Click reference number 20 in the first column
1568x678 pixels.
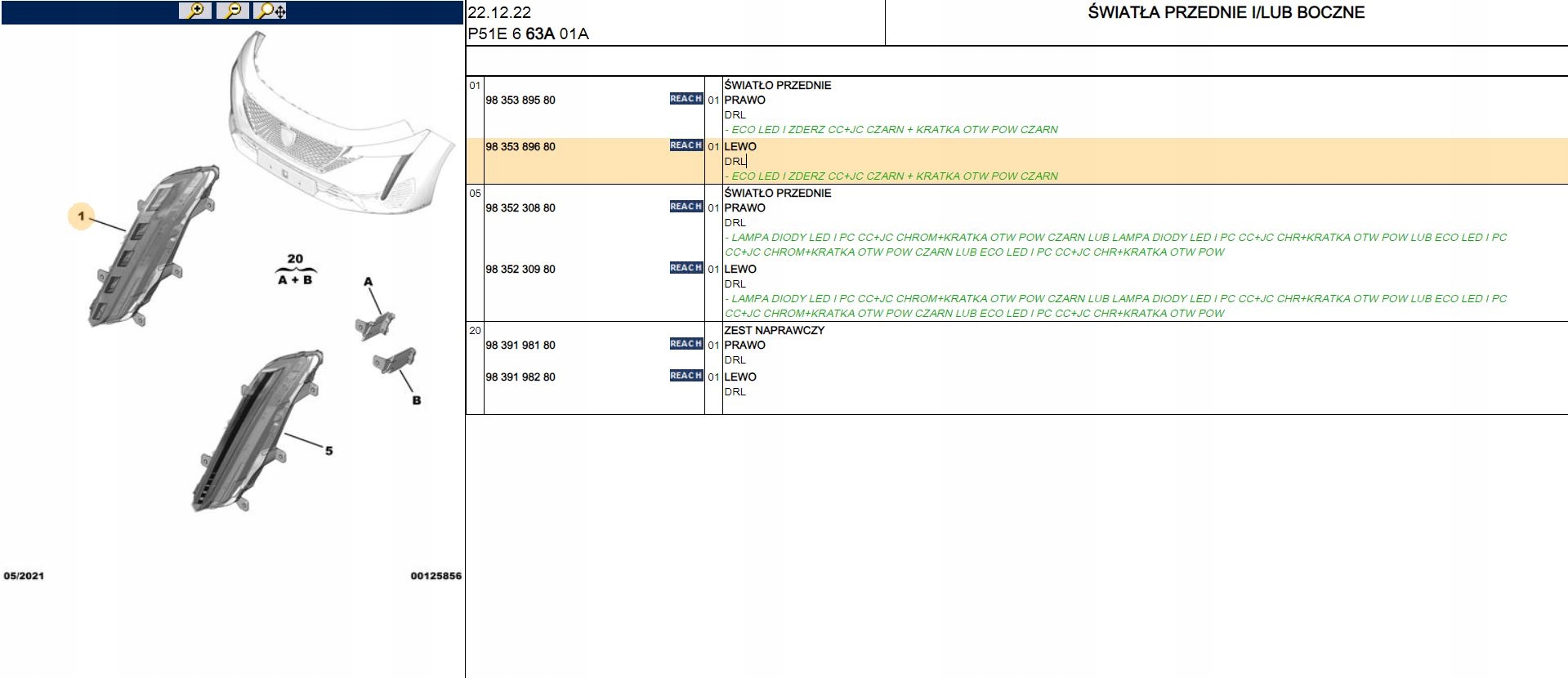tap(475, 331)
